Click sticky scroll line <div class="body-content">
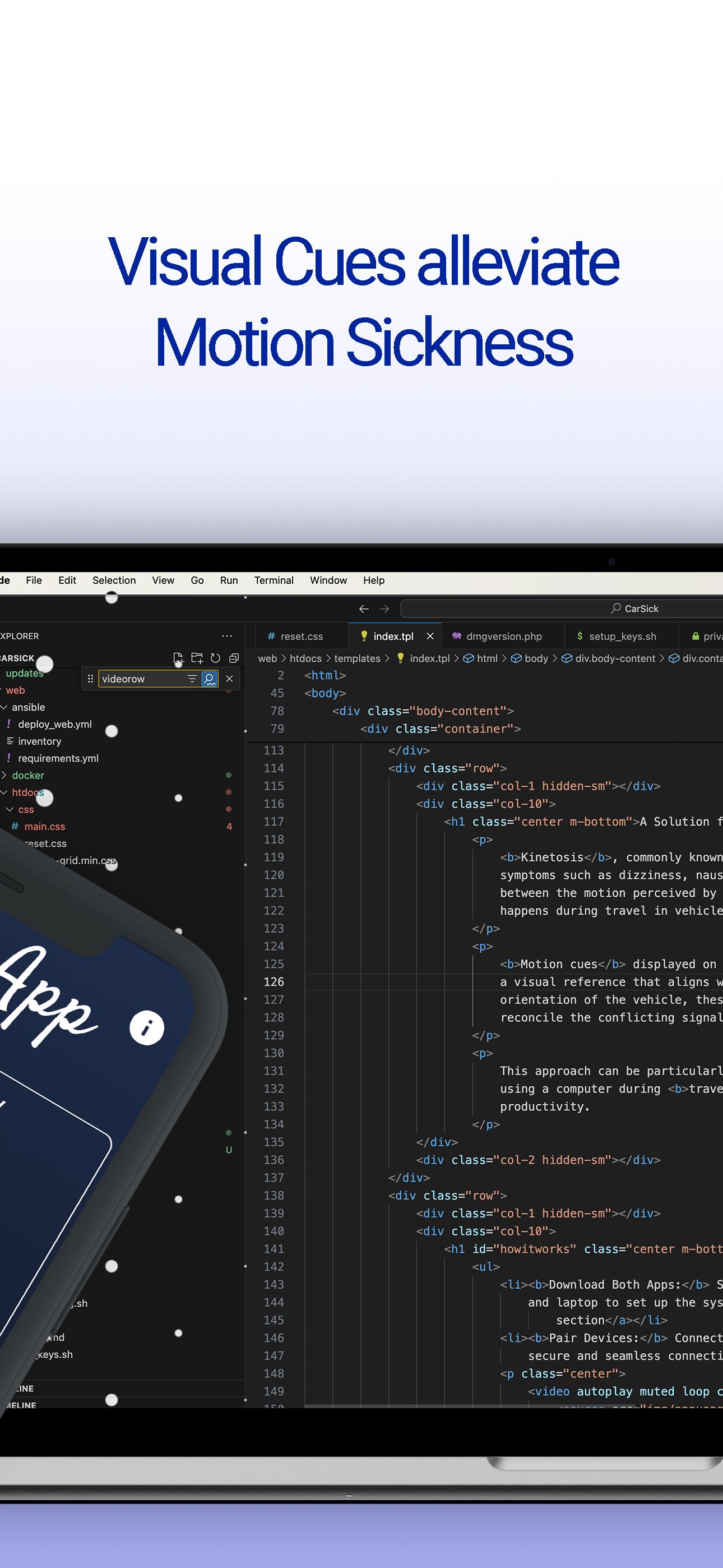 click(x=423, y=711)
